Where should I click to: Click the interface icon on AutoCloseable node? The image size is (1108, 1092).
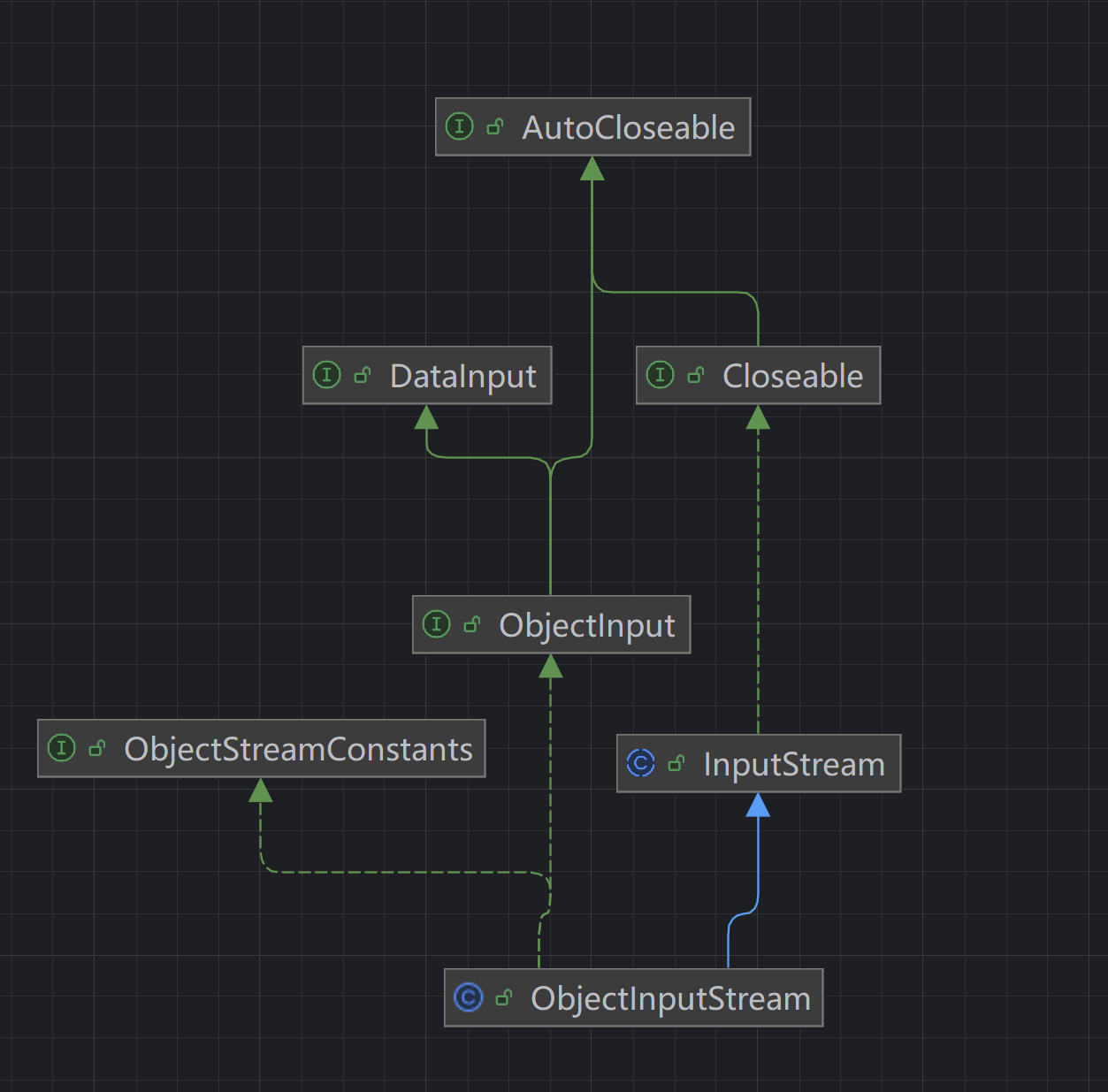click(460, 126)
